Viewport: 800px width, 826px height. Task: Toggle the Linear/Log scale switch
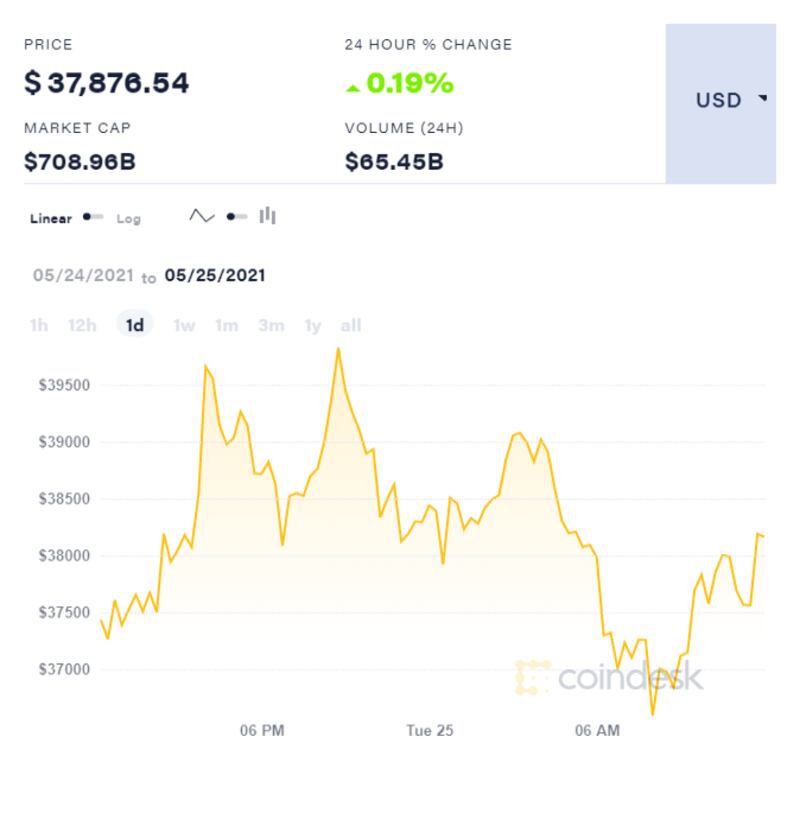[93, 217]
